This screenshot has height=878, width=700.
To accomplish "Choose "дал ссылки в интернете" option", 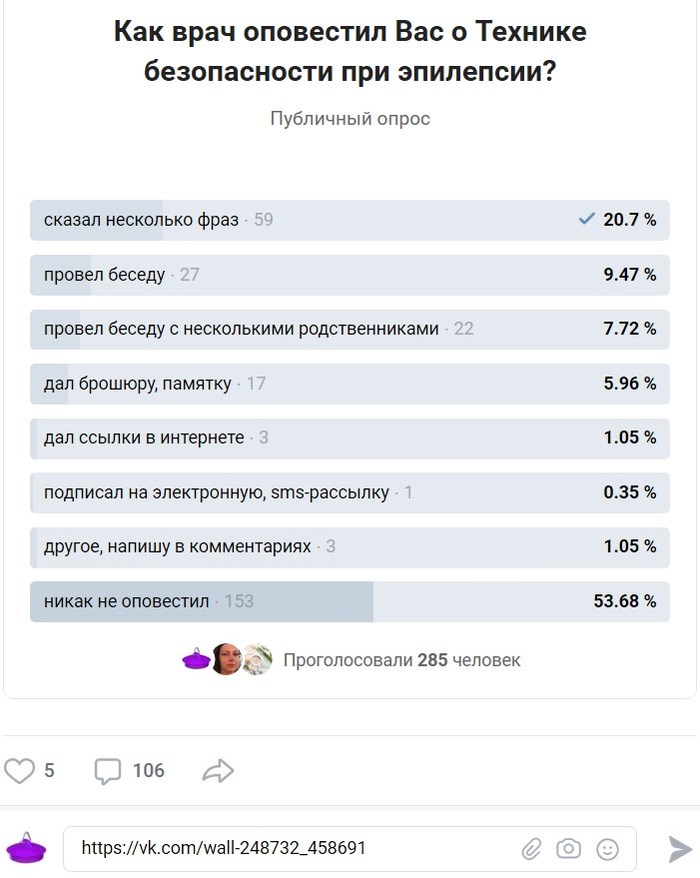I will [x=349, y=438].
